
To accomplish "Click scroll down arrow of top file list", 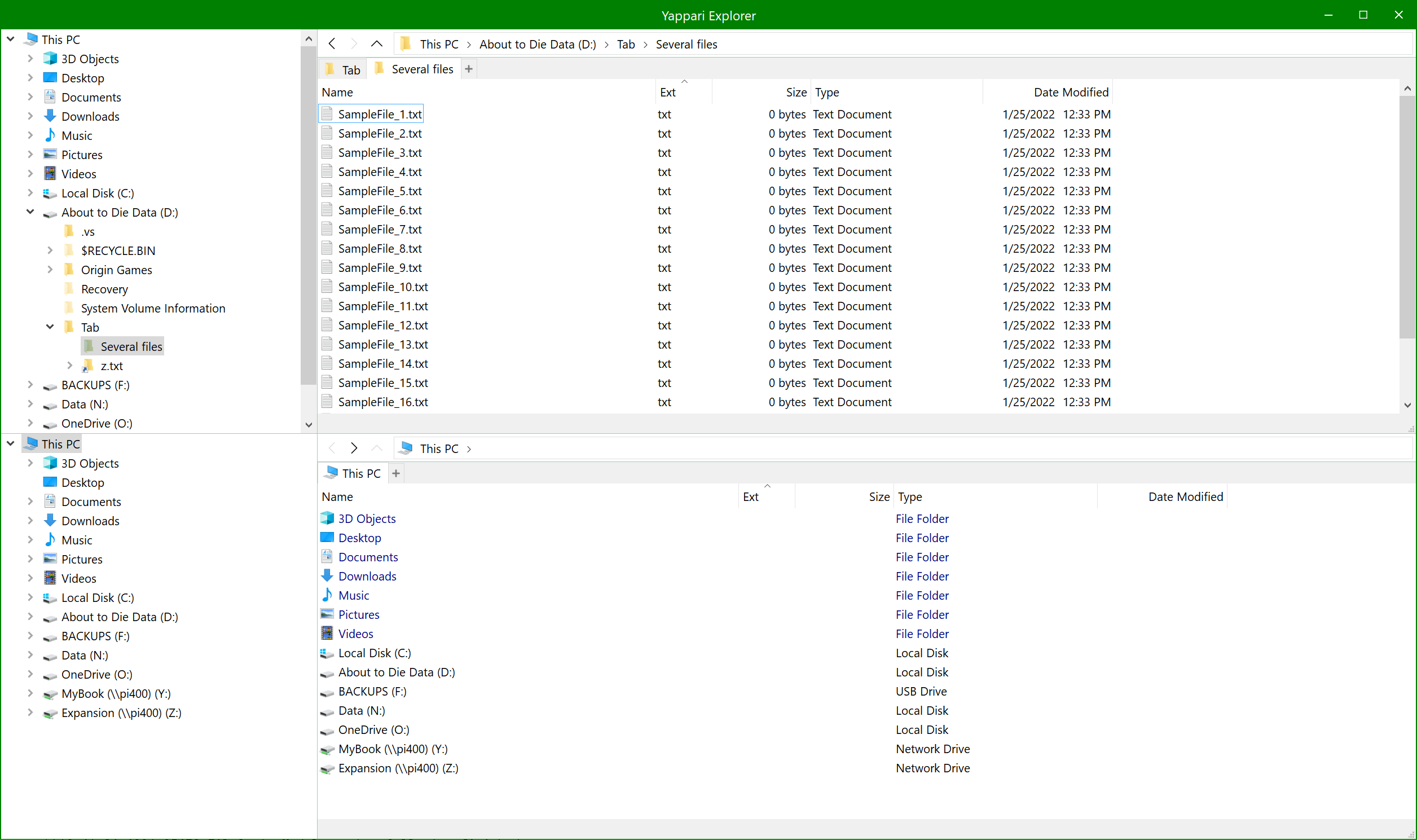I will click(x=1407, y=405).
